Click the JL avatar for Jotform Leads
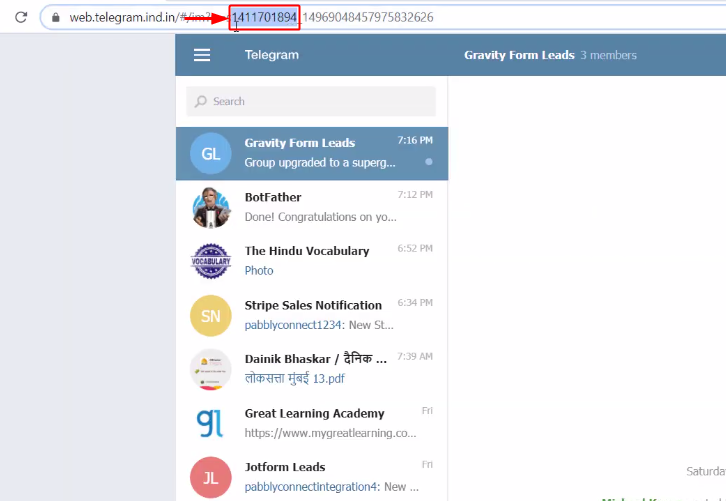Viewport: 726px width, 501px height. [x=211, y=477]
